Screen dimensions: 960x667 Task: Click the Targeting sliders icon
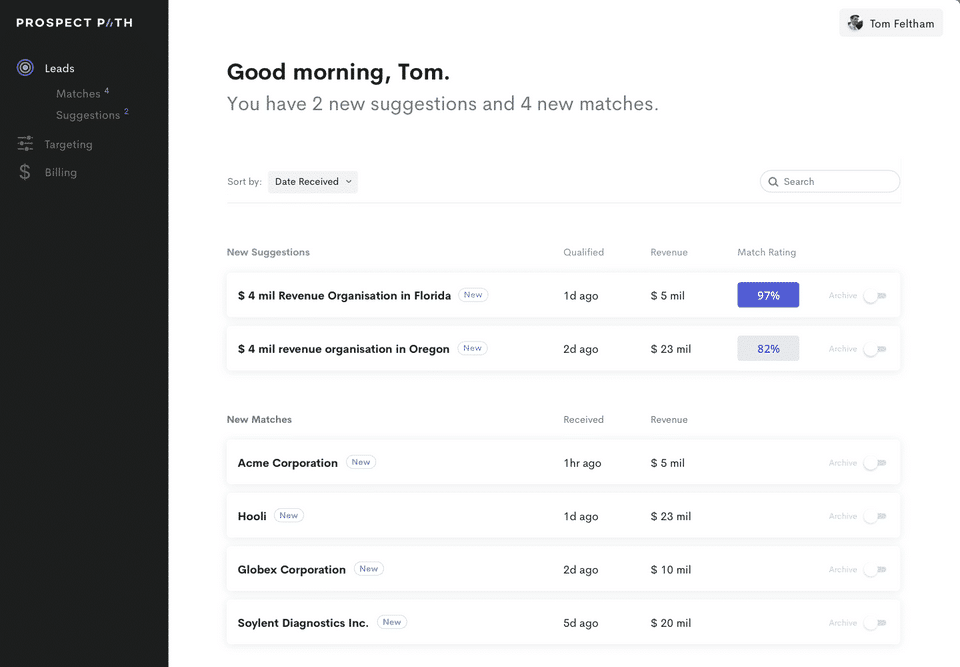[x=25, y=144]
